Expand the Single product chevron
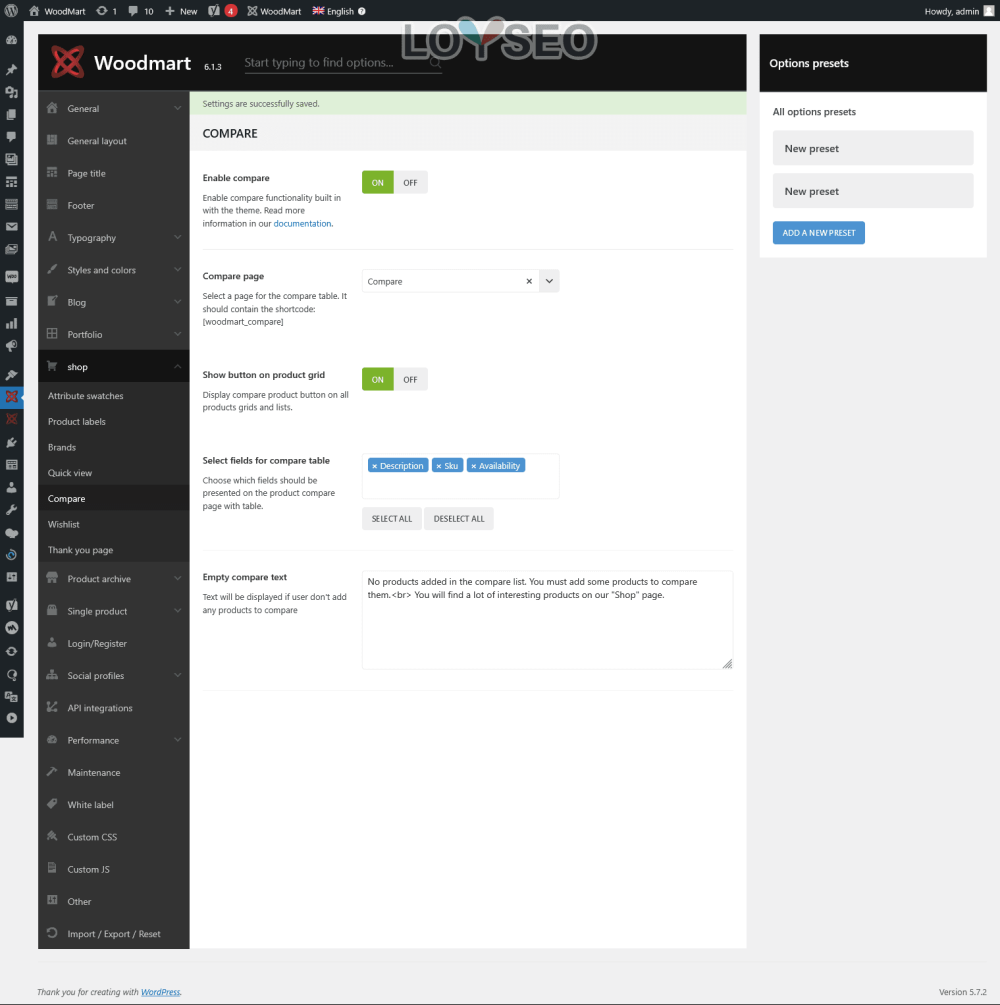Image resolution: width=1000 pixels, height=1005 pixels. click(x=178, y=611)
